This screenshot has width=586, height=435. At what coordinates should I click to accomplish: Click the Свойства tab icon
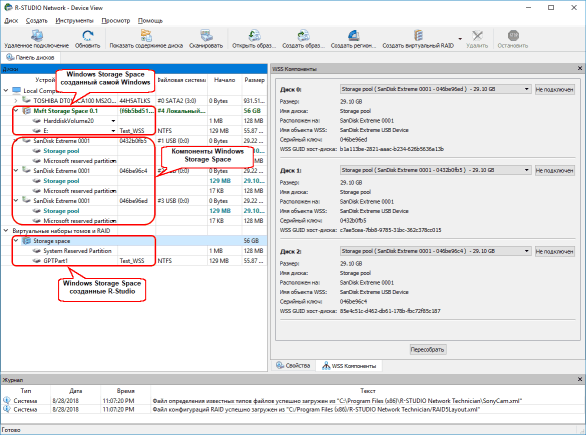280,365
